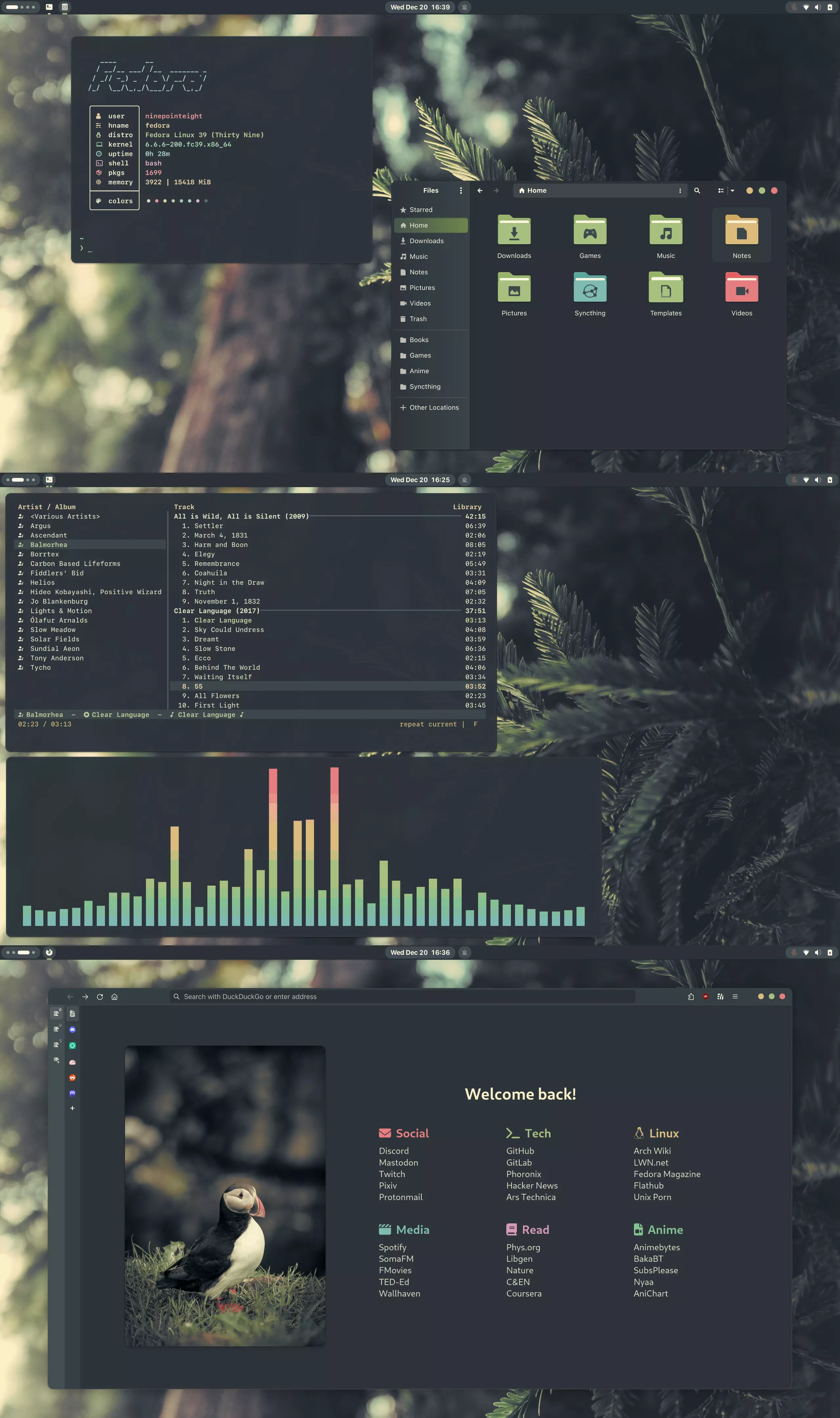840x1418 pixels.
Task: Open Books bookmark in the Files sidebar
Action: [x=431, y=340]
